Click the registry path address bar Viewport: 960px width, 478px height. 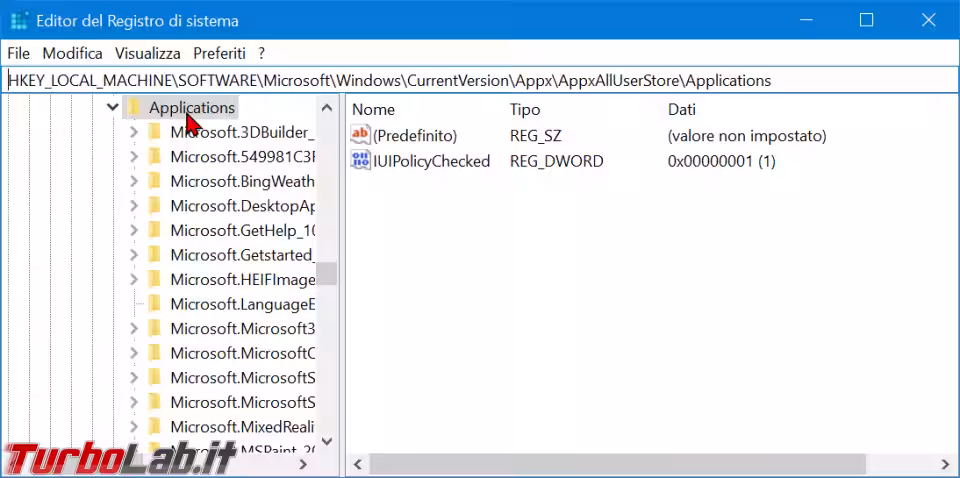point(479,80)
